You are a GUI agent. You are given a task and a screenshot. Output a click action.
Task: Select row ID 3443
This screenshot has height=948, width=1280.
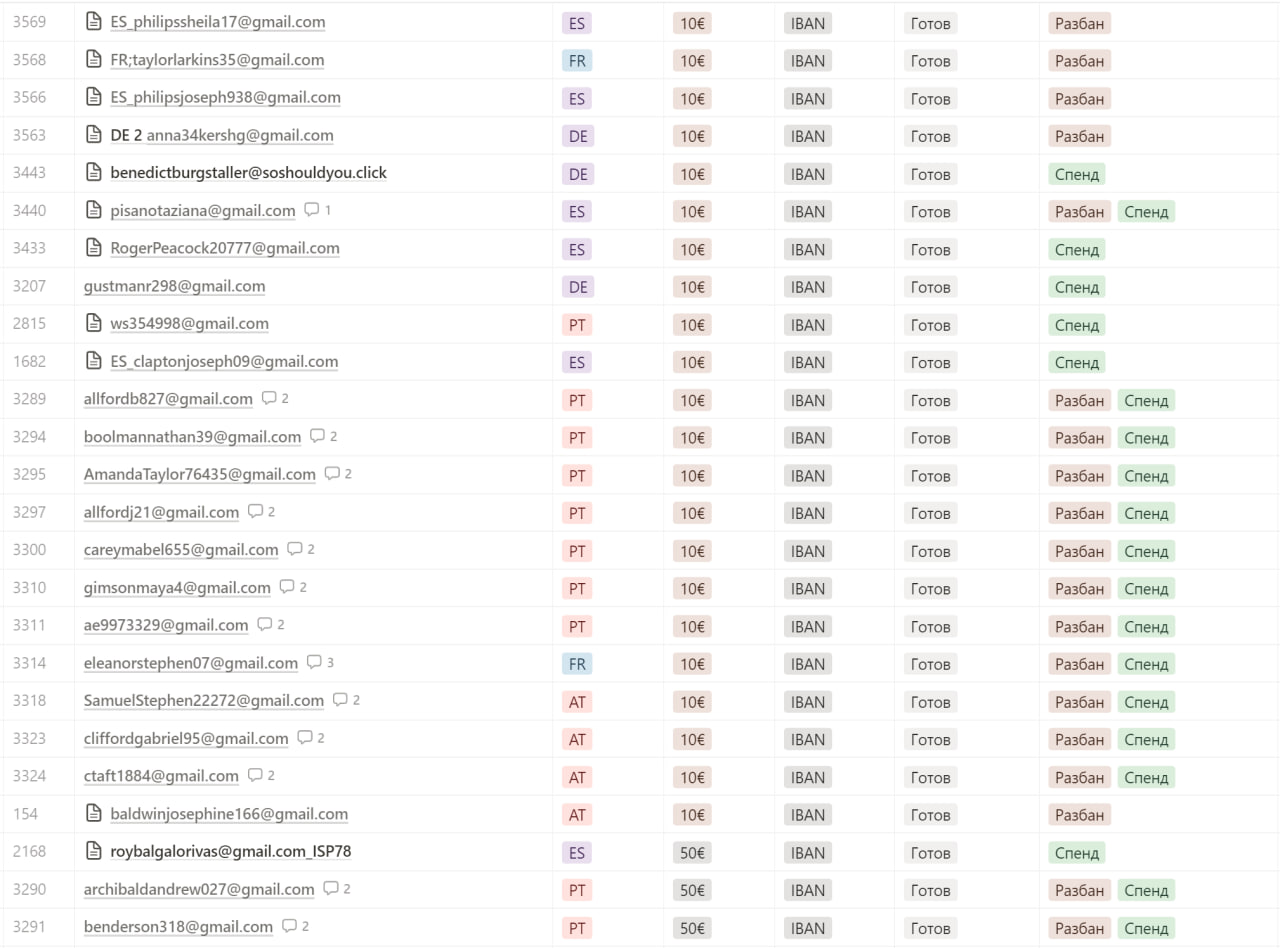tap(29, 173)
